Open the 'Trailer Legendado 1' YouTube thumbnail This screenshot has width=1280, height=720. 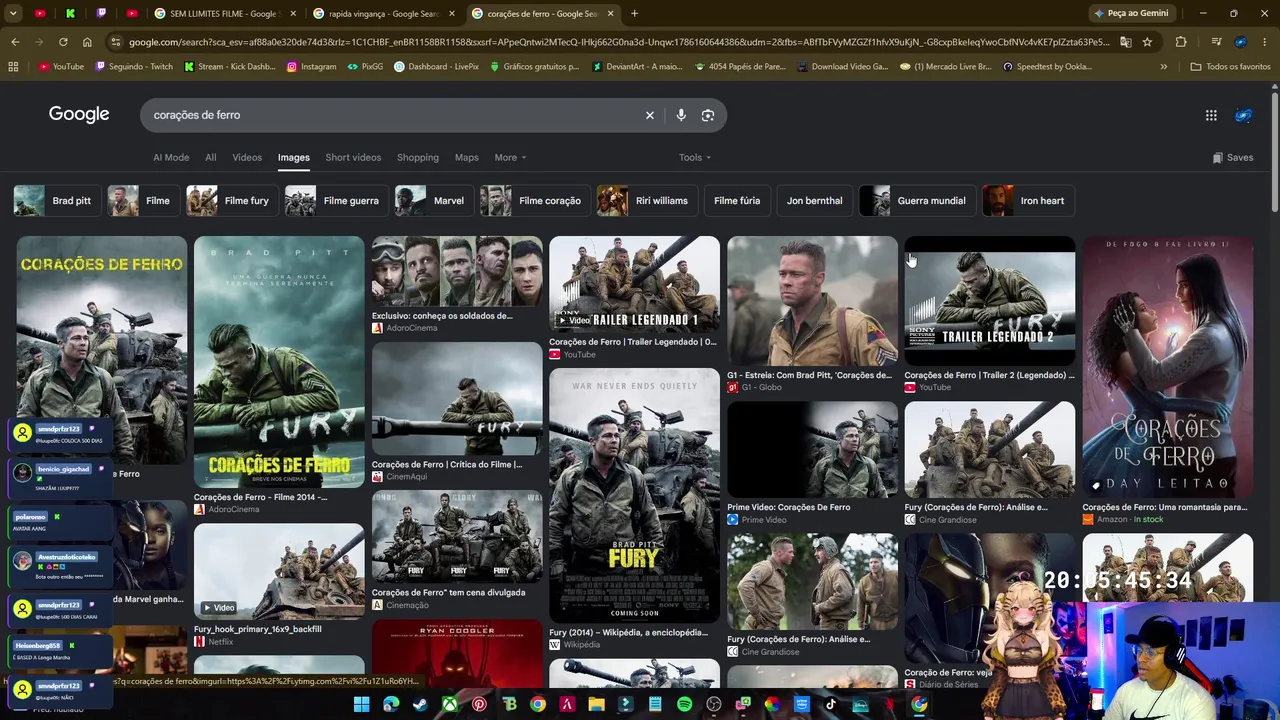(634, 284)
